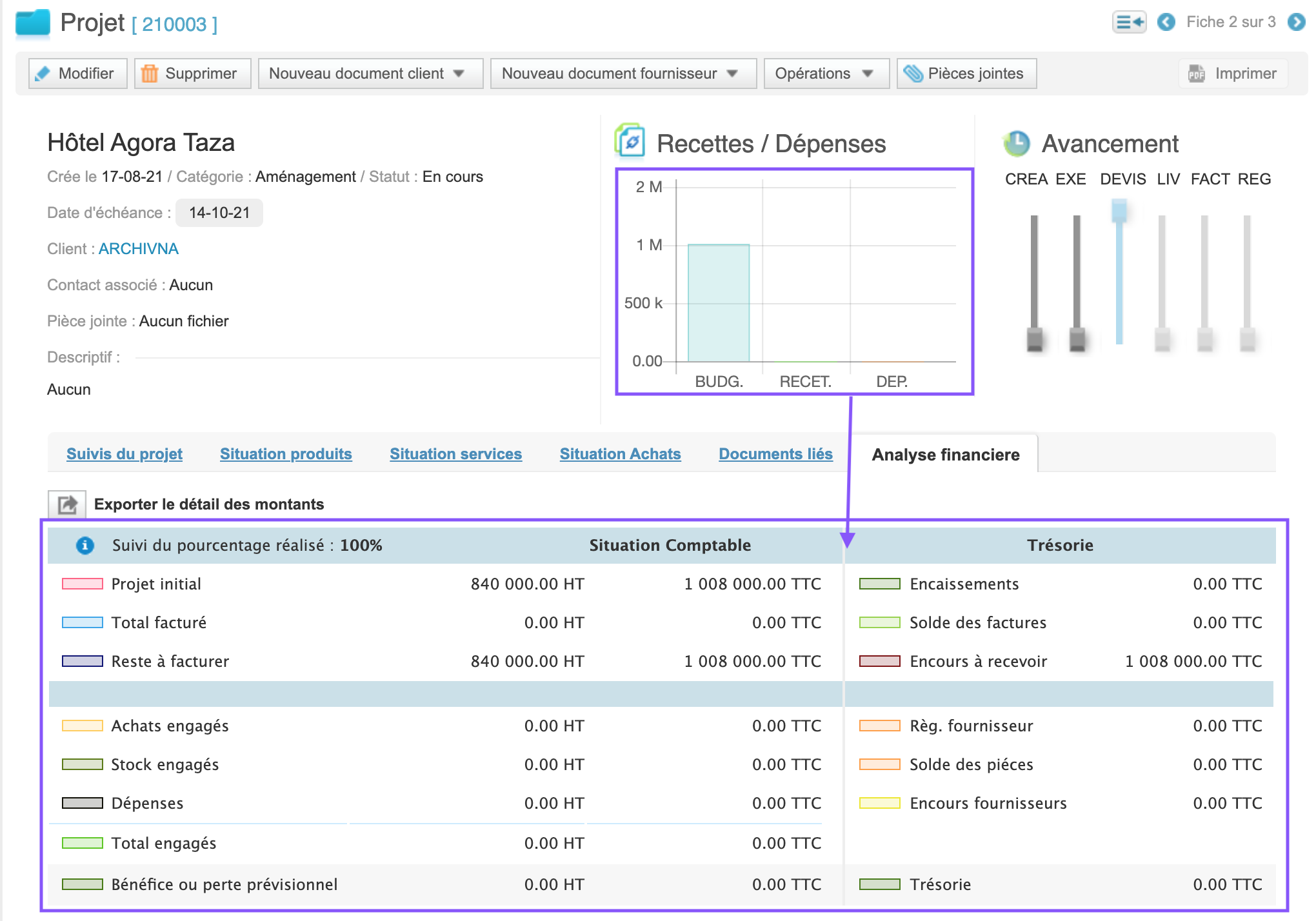
Task: Click the blue info icon near Suivi
Action: [85, 545]
